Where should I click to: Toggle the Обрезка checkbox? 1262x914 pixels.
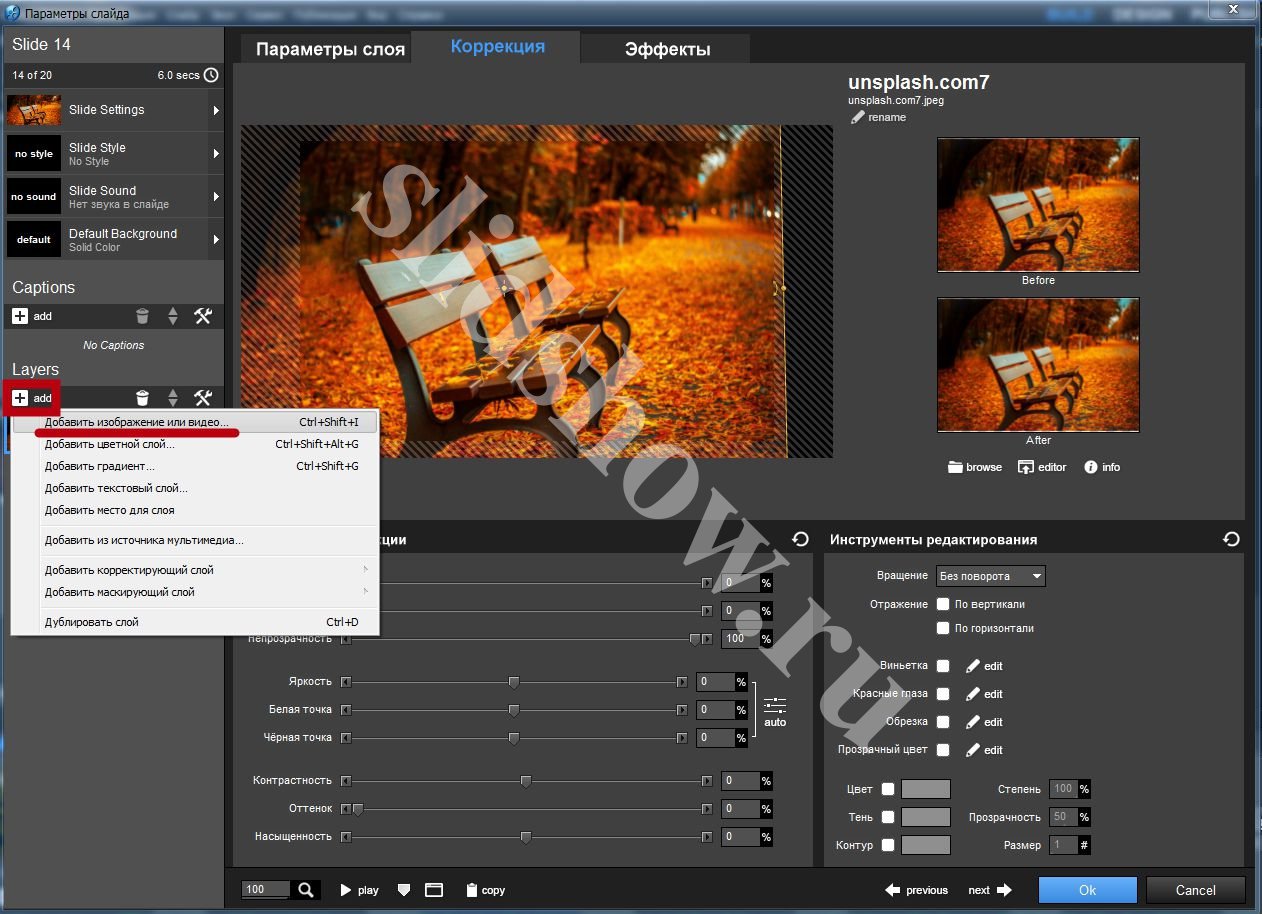pos(943,722)
